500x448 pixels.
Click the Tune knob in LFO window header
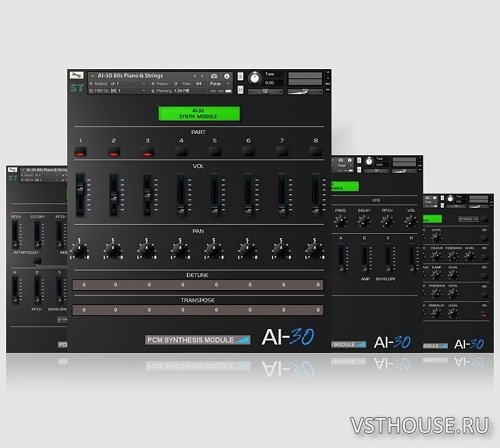coord(369,162)
